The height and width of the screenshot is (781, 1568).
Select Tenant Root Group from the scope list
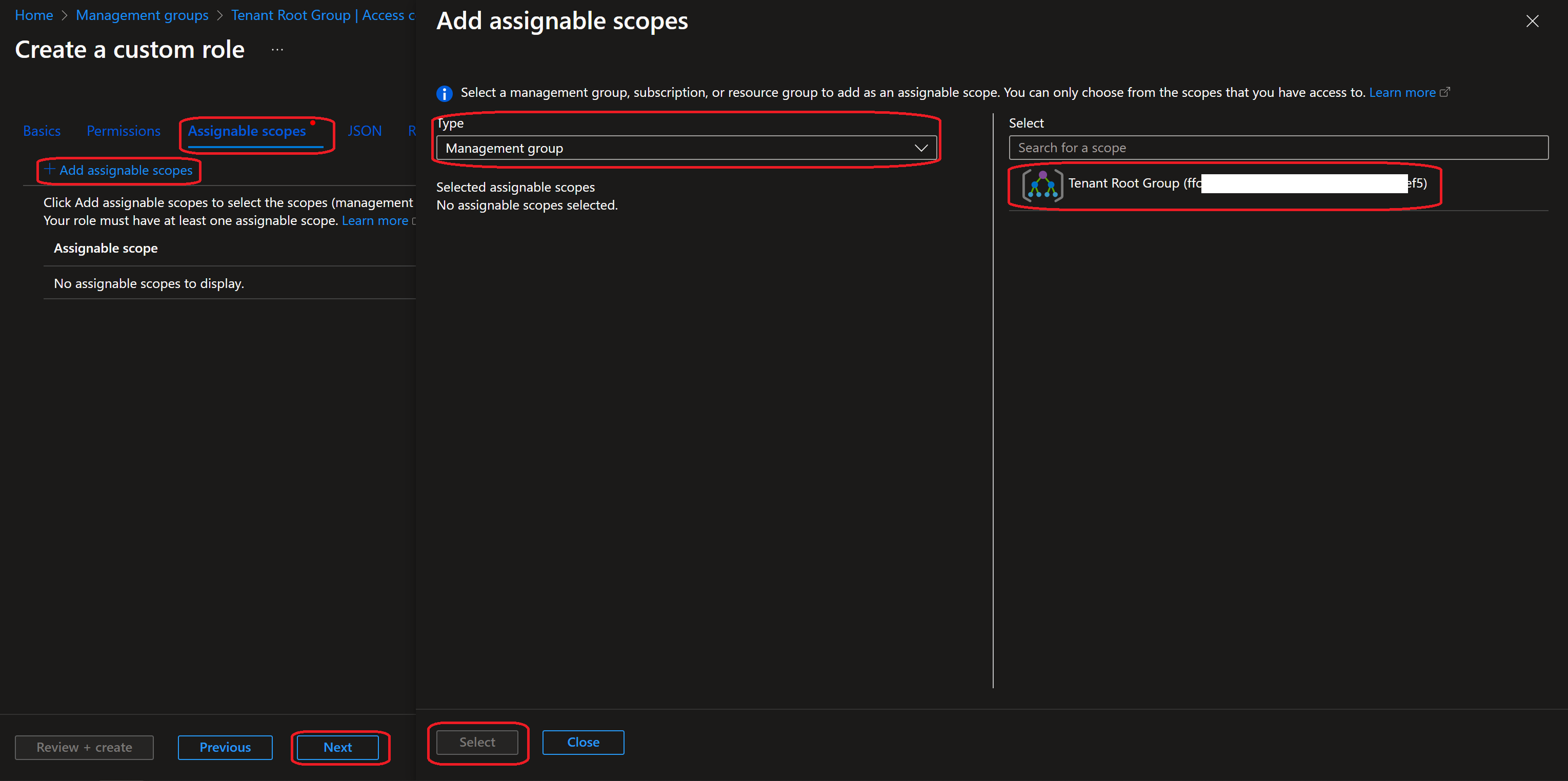pos(1132,183)
